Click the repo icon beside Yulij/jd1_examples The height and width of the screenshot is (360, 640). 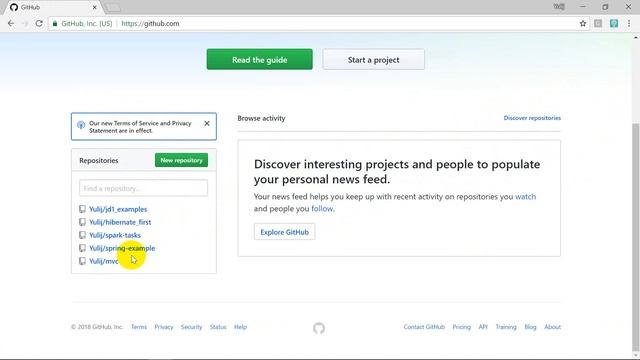[x=82, y=209]
